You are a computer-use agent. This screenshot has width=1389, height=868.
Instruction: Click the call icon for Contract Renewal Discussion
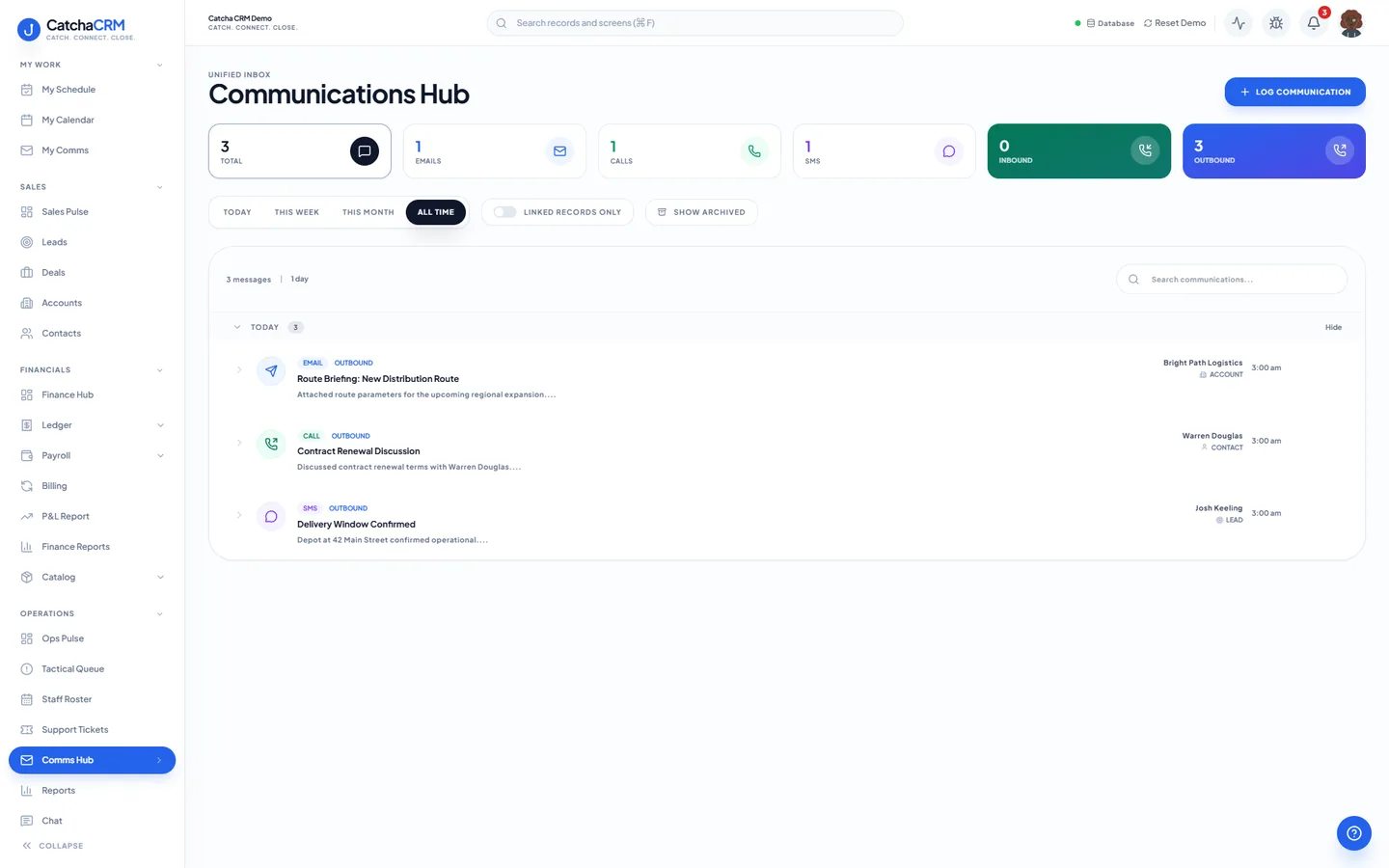click(x=271, y=444)
